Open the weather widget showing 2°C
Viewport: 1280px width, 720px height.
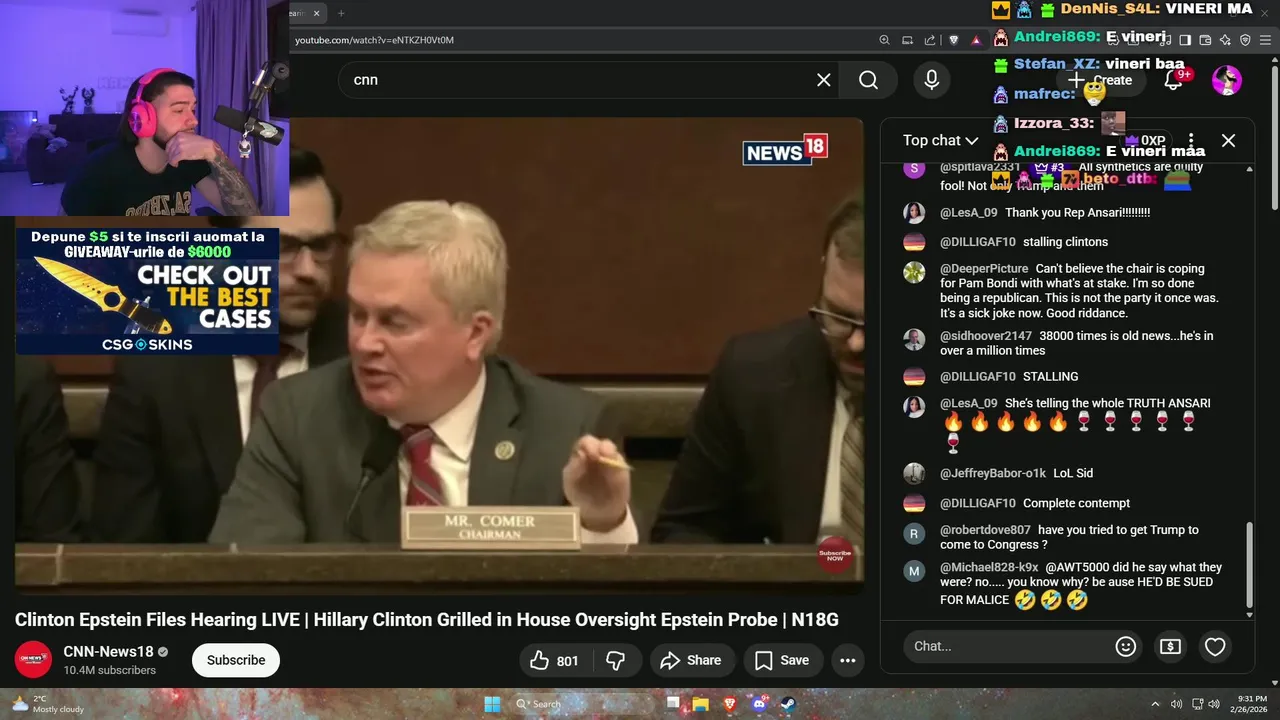click(48, 704)
